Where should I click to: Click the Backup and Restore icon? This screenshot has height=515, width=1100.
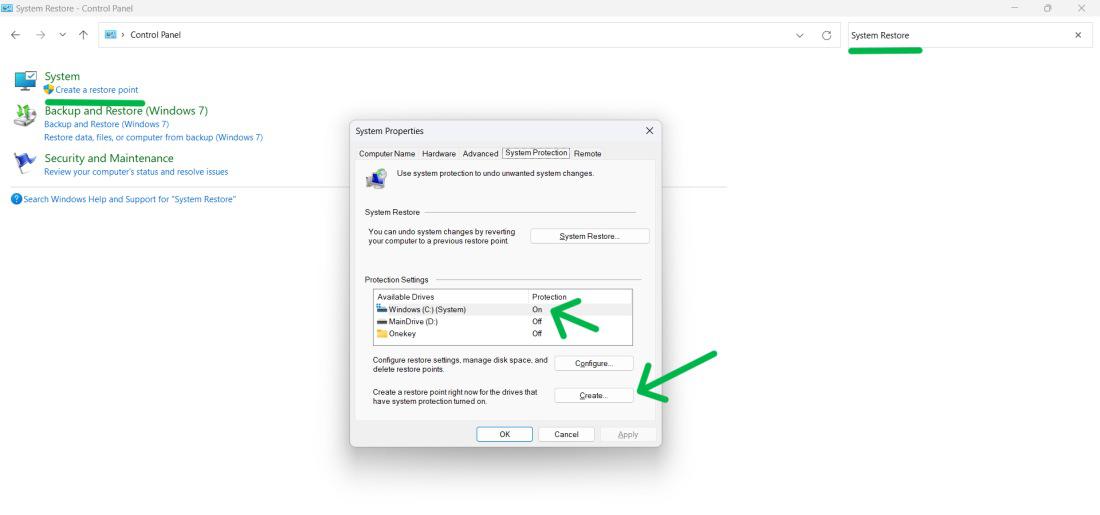[25, 116]
